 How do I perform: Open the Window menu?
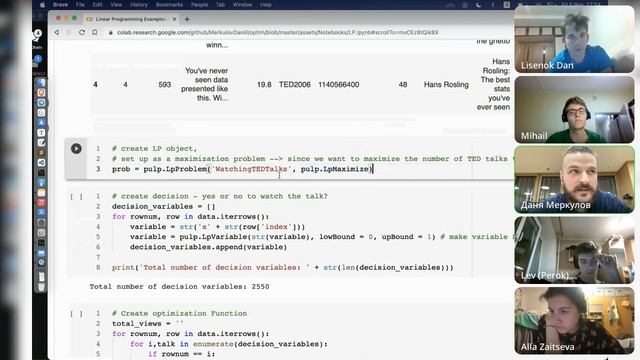[242, 5]
